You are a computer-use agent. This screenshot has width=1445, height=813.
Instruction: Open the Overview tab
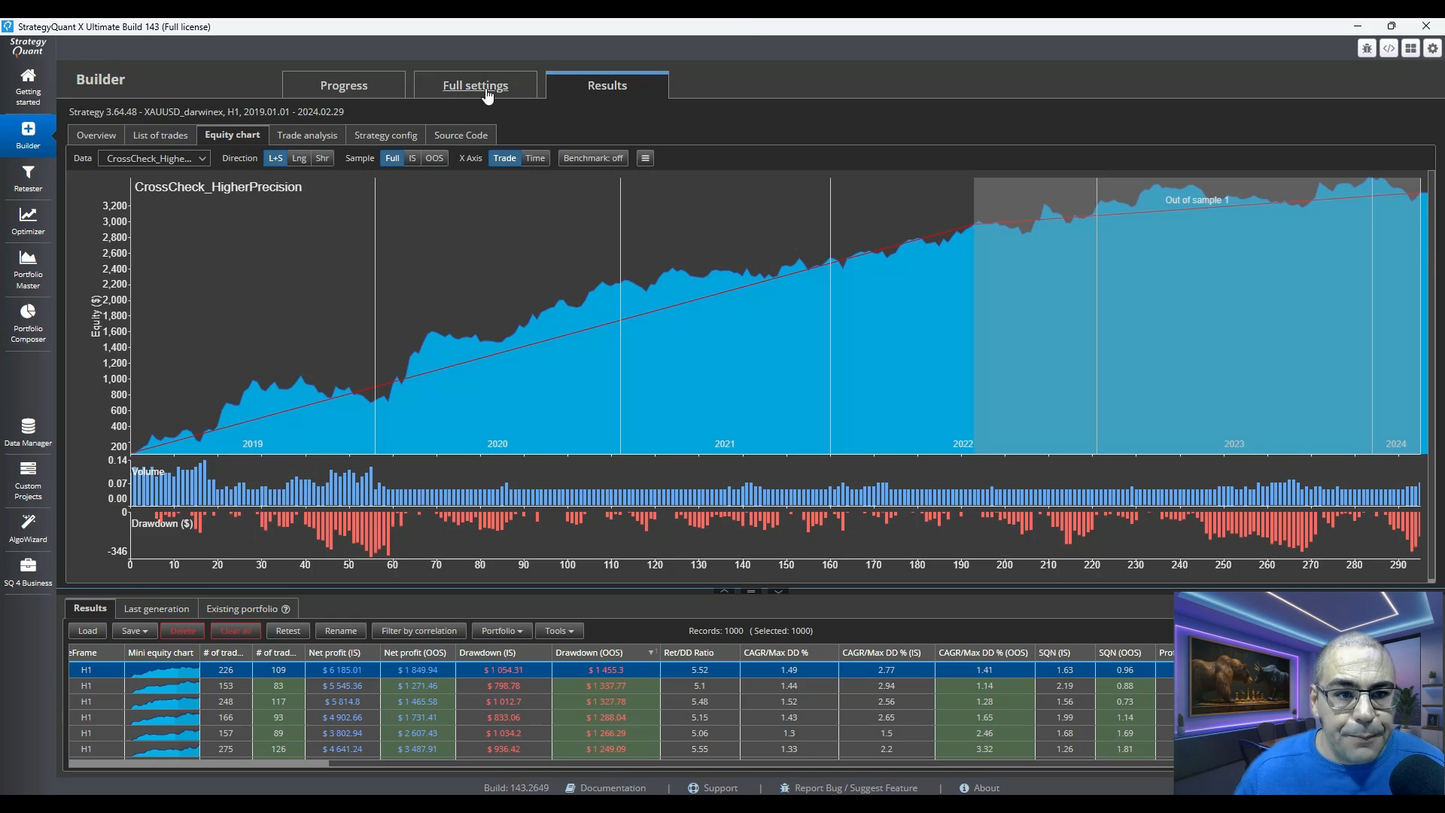tap(96, 135)
